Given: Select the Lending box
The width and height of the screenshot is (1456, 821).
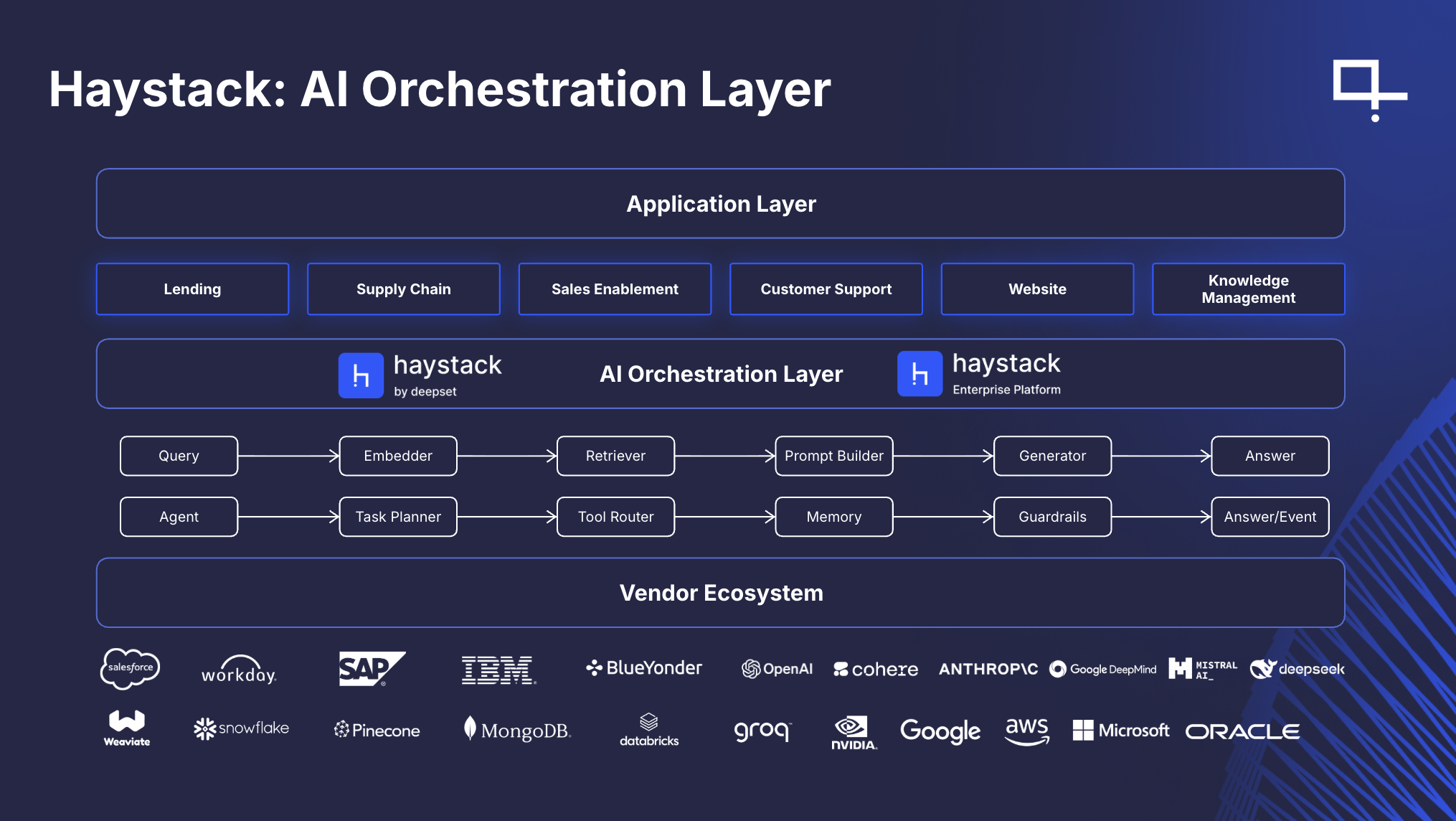Looking at the screenshot, I should click(192, 289).
